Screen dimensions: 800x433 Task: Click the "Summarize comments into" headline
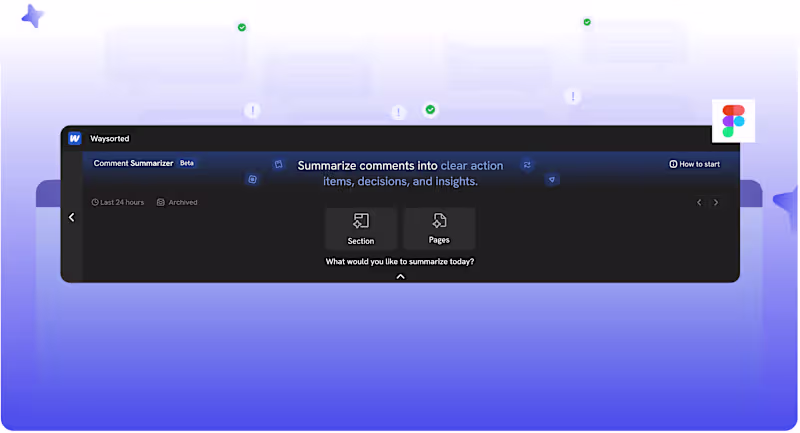point(367,166)
